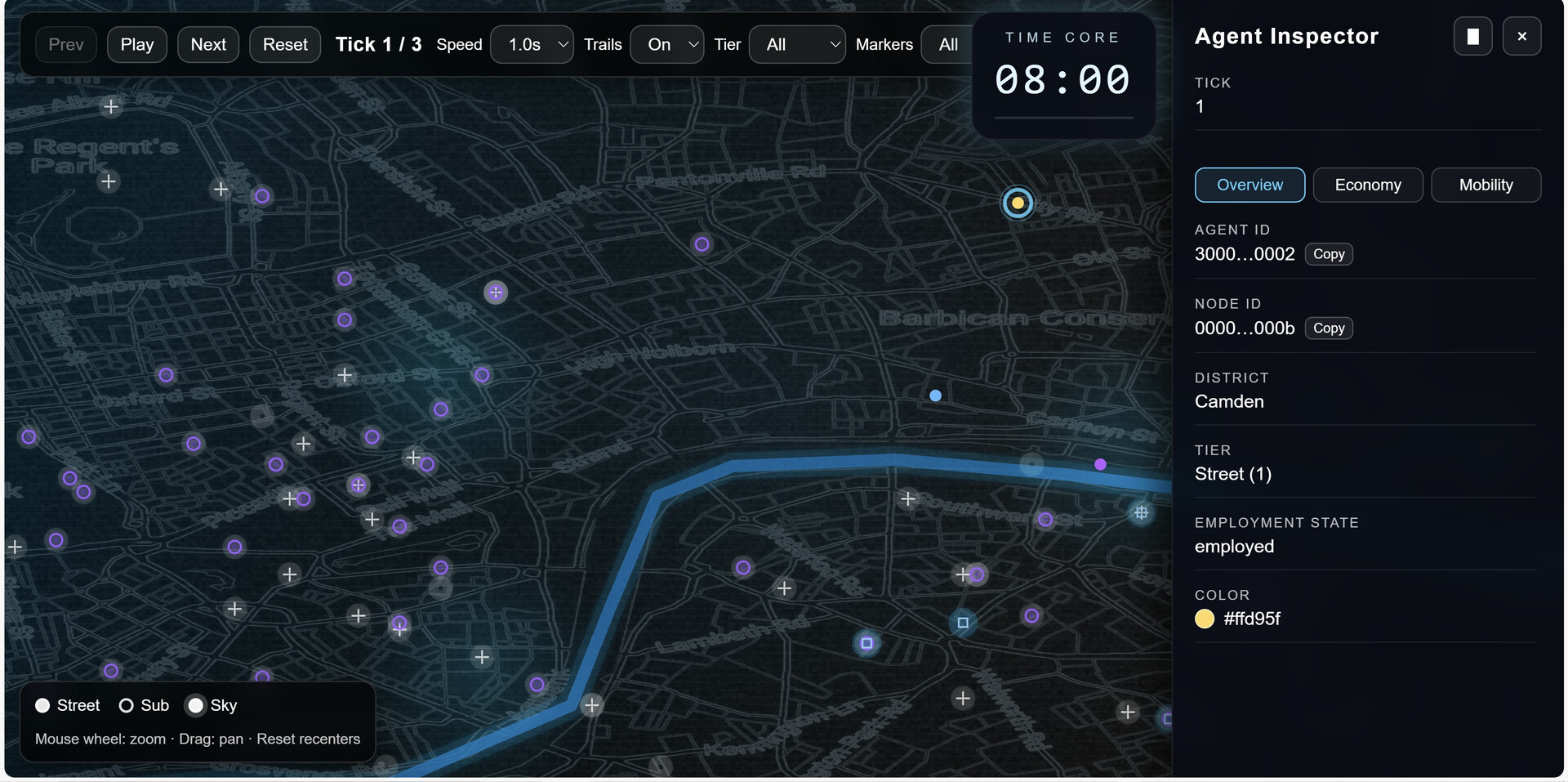
Task: Expand the Tier filter dropdown
Action: pos(797,44)
